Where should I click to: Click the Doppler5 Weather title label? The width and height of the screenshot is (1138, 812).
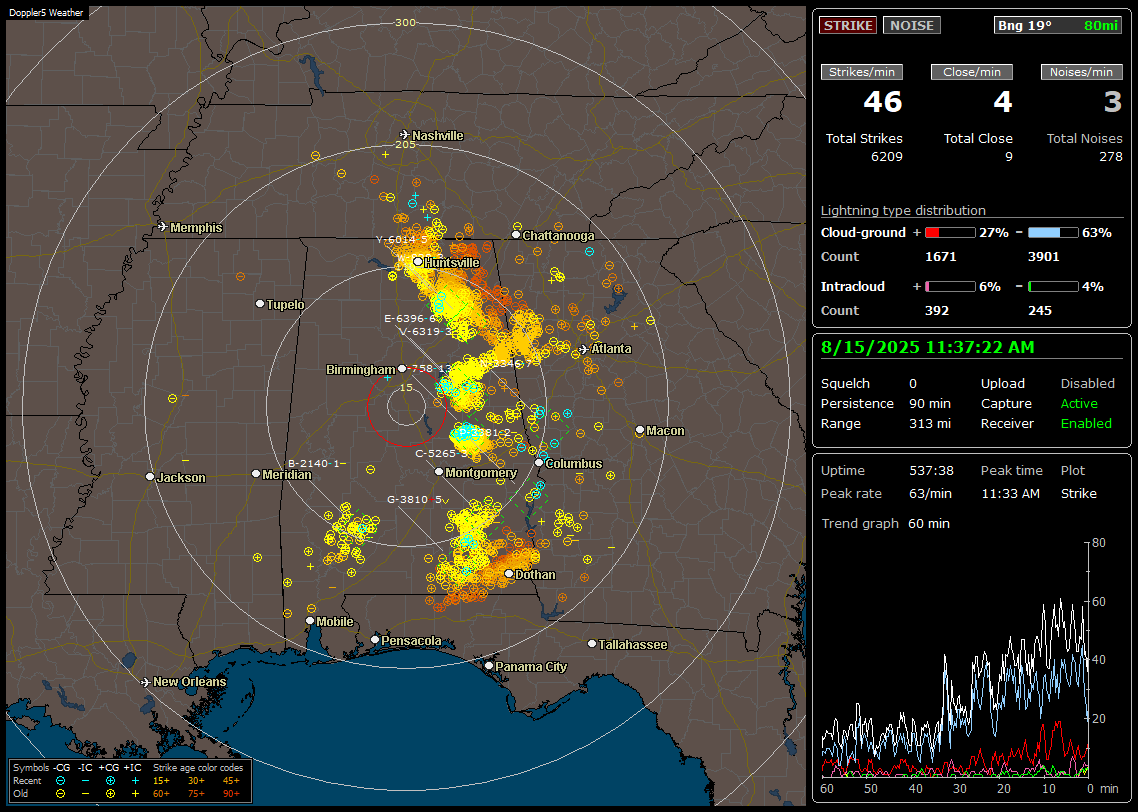click(46, 12)
